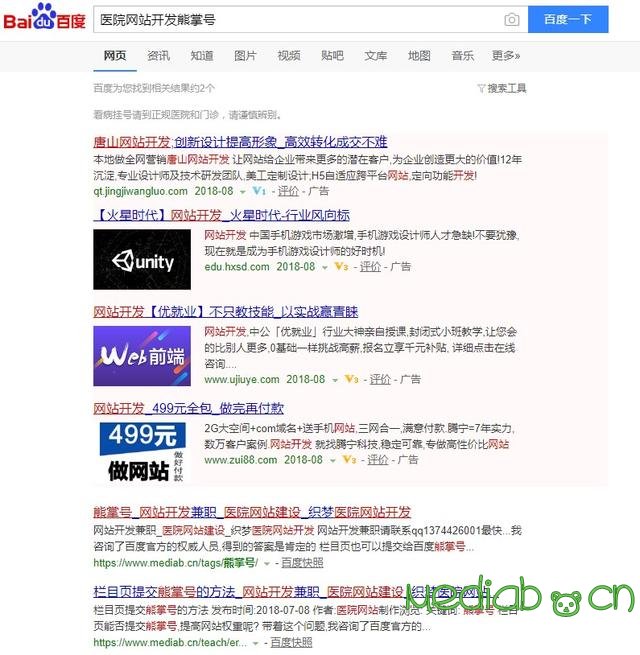The image size is (640, 655).
Task: Open 百度快照 for mediab.cn/tags result
Action: (302, 563)
